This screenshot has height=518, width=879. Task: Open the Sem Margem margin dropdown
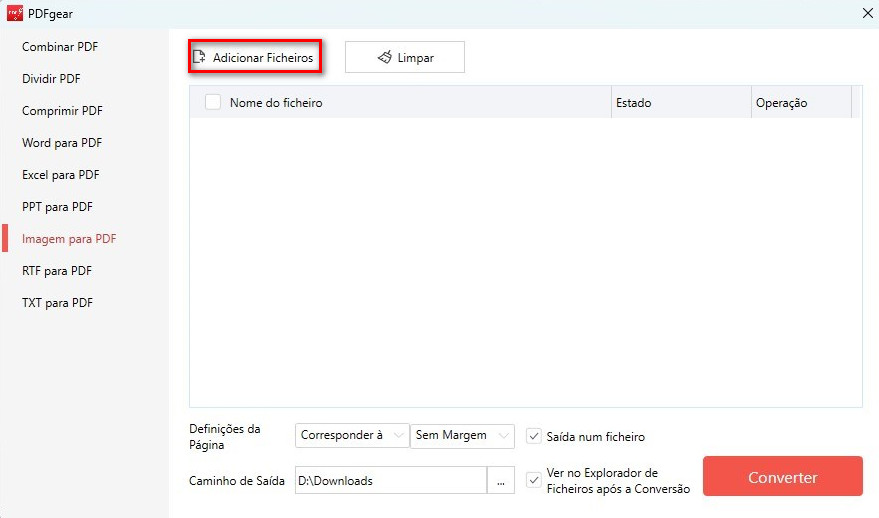462,436
